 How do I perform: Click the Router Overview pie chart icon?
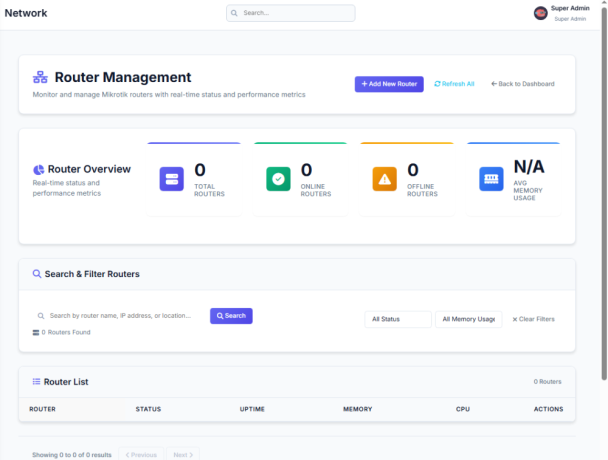coord(38,169)
